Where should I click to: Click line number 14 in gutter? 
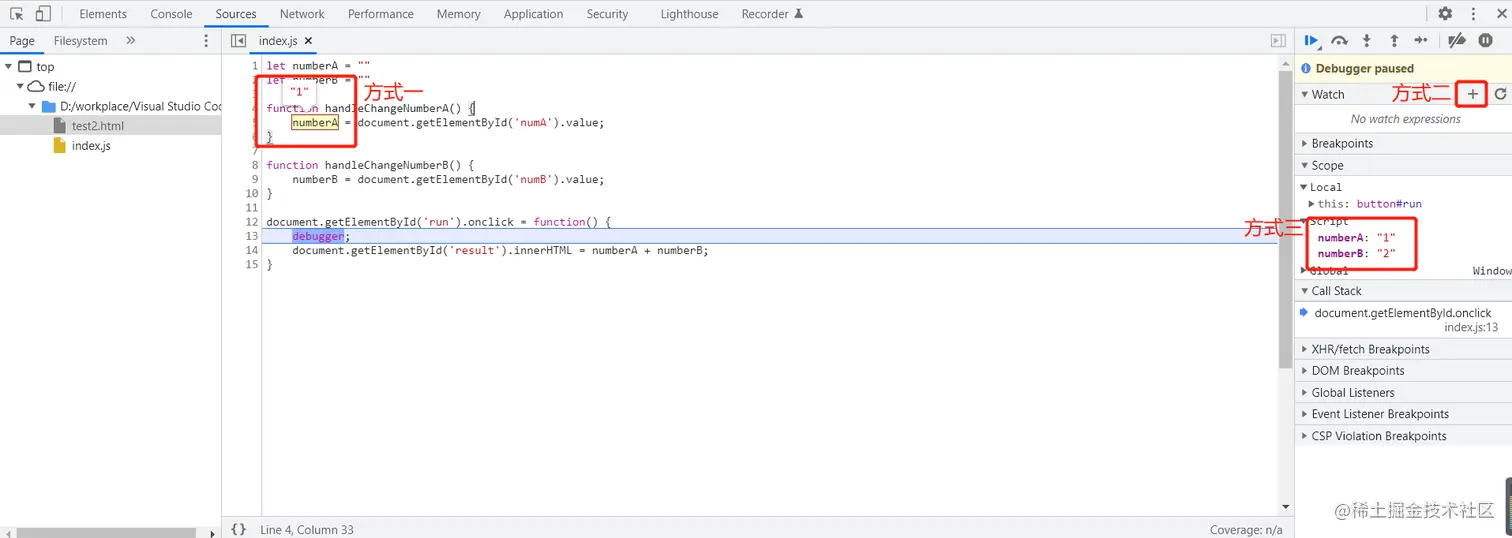(x=252, y=250)
